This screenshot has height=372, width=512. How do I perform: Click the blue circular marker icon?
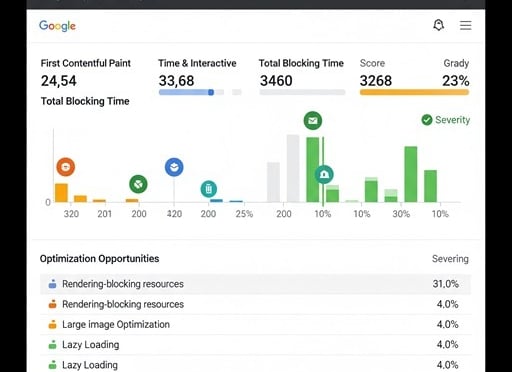click(174, 167)
